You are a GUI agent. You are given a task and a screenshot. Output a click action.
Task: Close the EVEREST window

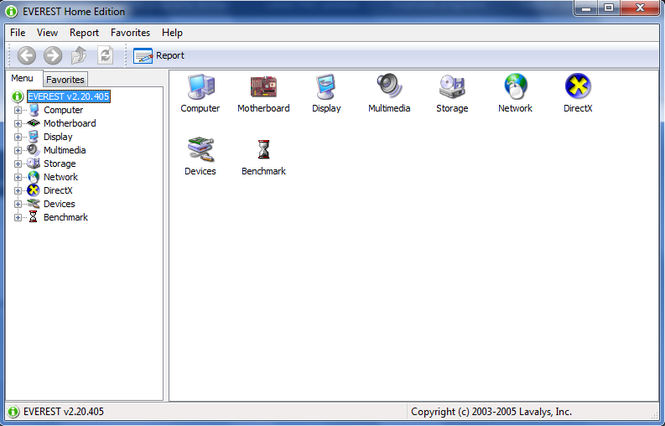pyautogui.click(x=640, y=8)
